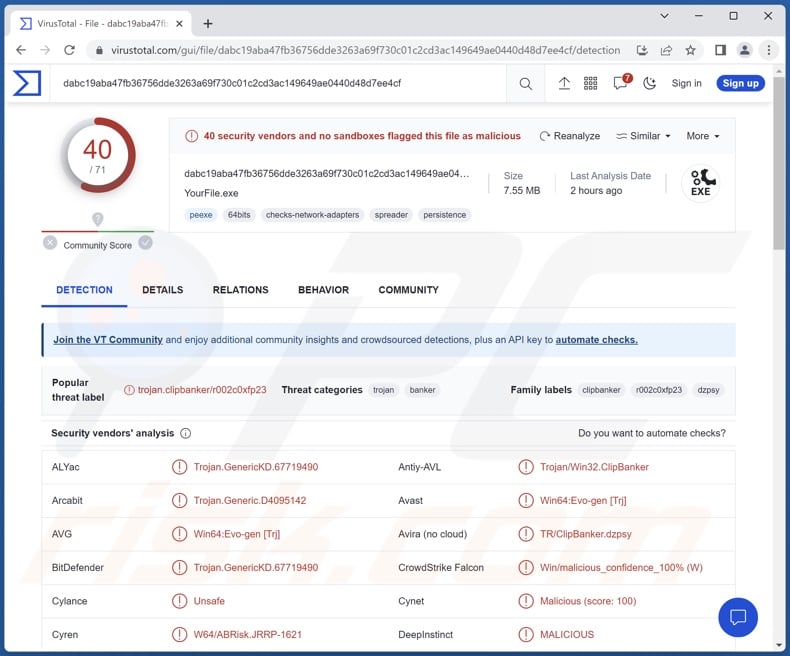This screenshot has width=790, height=656.
Task: Click the browser forward arrow
Action: [45, 50]
